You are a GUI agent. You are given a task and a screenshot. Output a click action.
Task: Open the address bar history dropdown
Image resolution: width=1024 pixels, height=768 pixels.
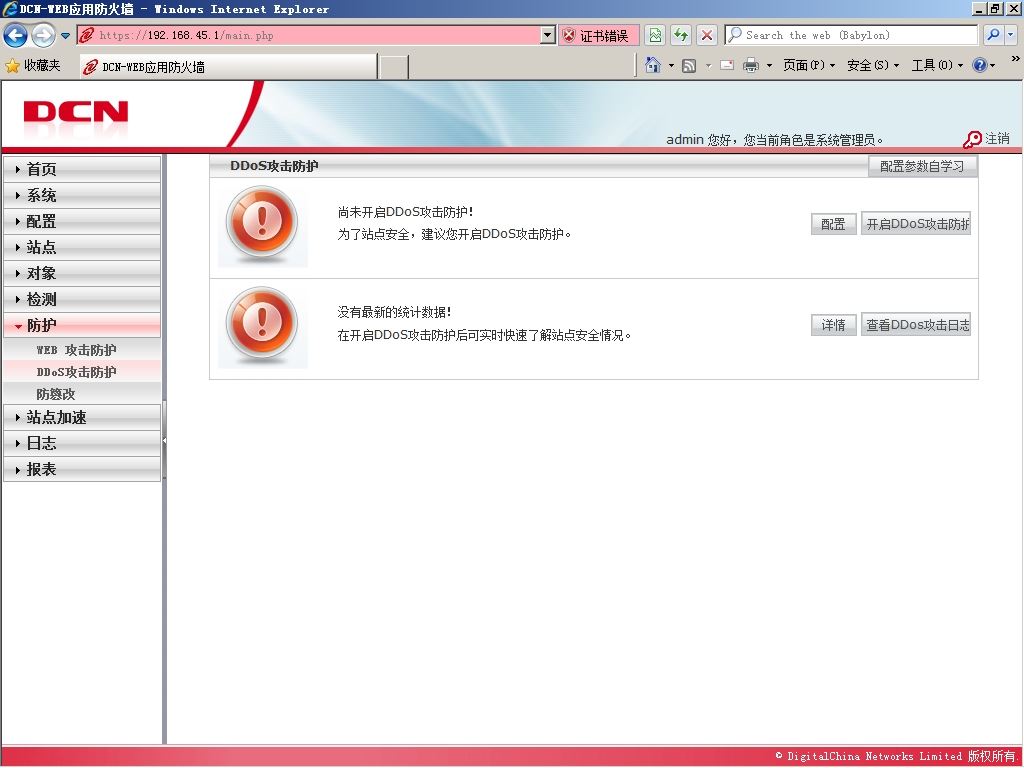pos(548,35)
